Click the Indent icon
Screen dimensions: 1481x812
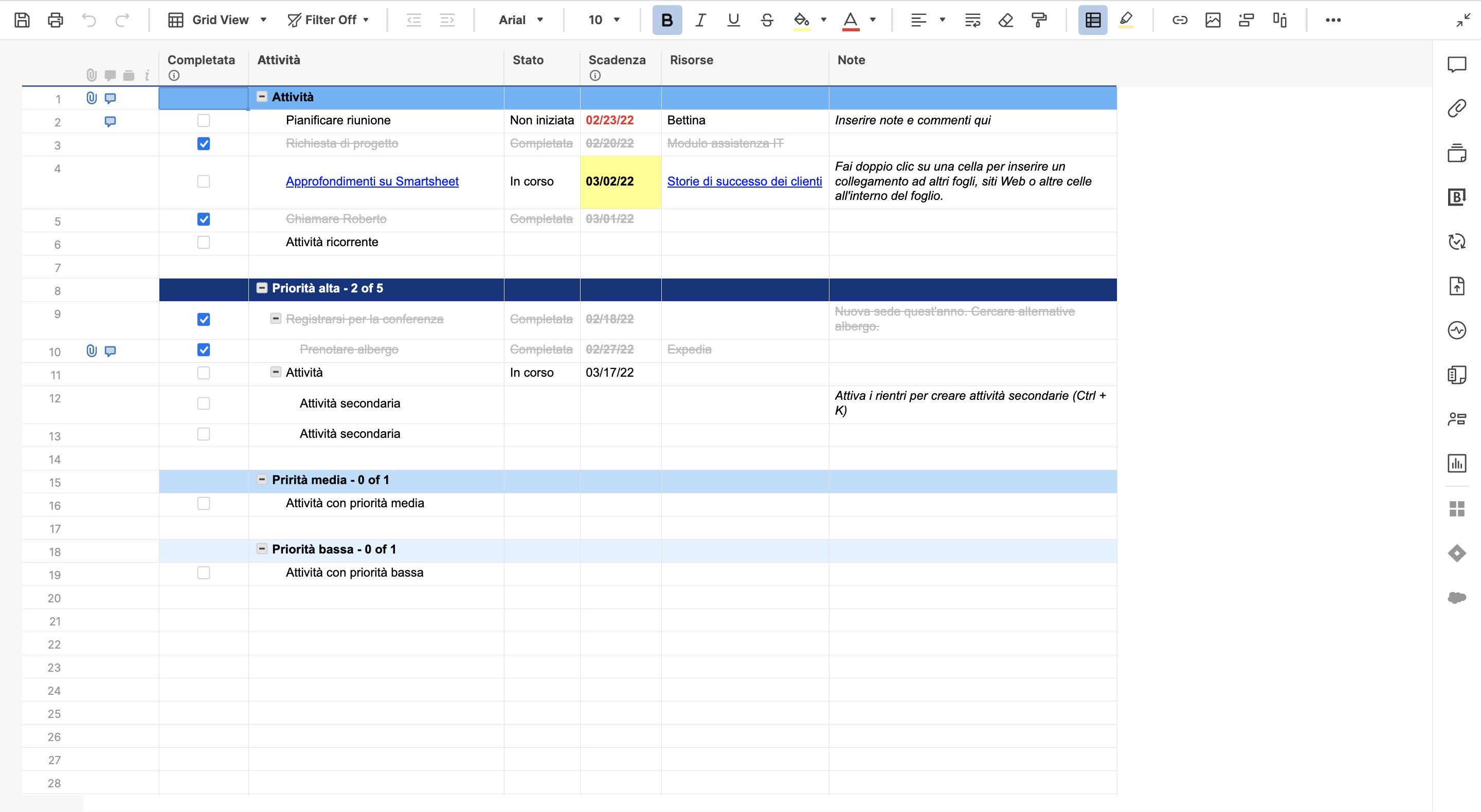[x=447, y=20]
